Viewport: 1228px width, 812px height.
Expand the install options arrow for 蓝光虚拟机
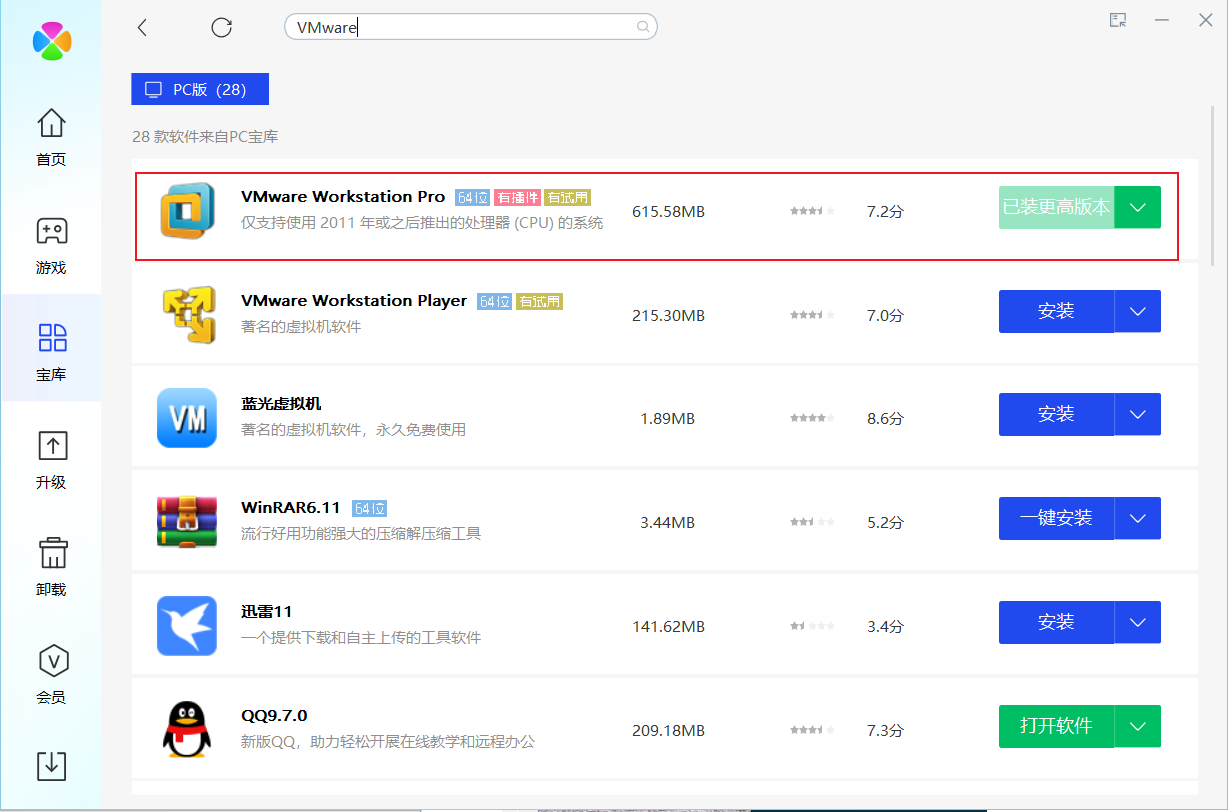(x=1138, y=414)
